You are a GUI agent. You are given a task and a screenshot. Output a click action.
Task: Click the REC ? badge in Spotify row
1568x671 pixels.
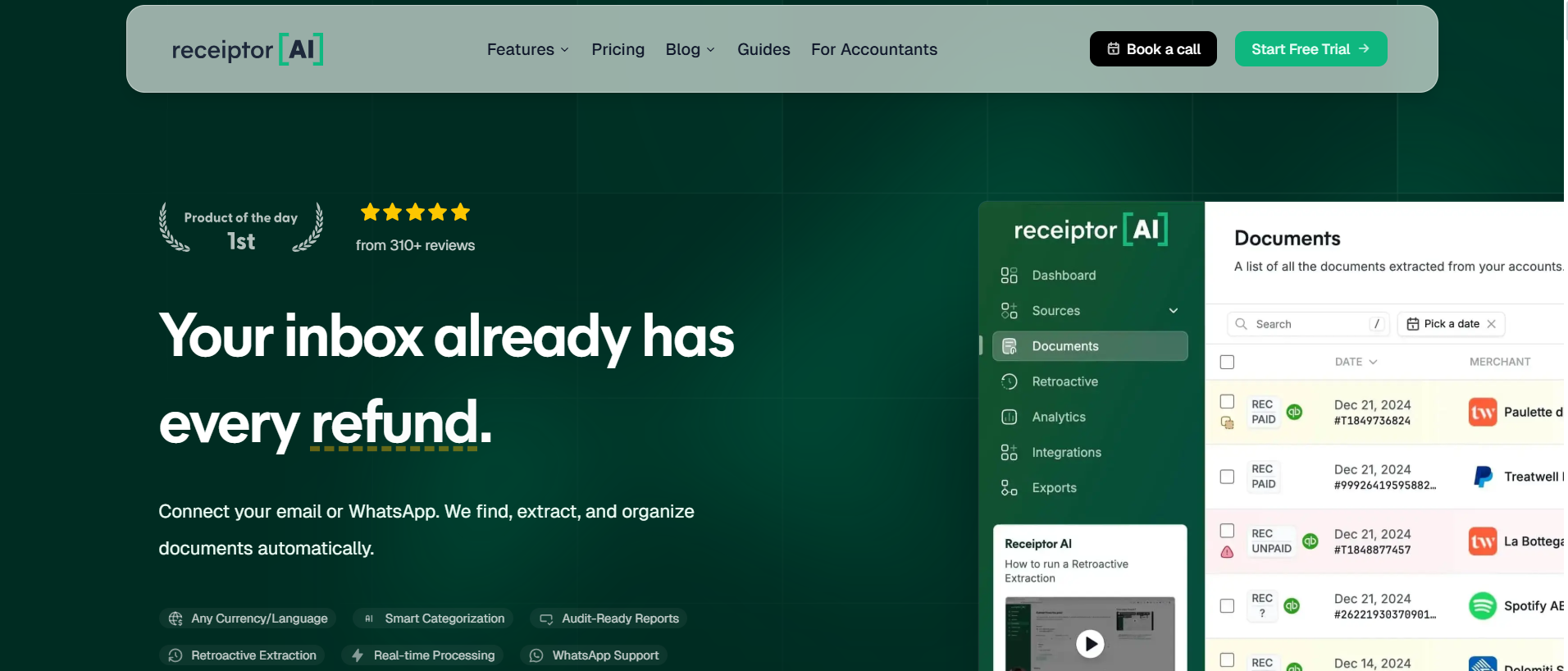tap(1262, 606)
